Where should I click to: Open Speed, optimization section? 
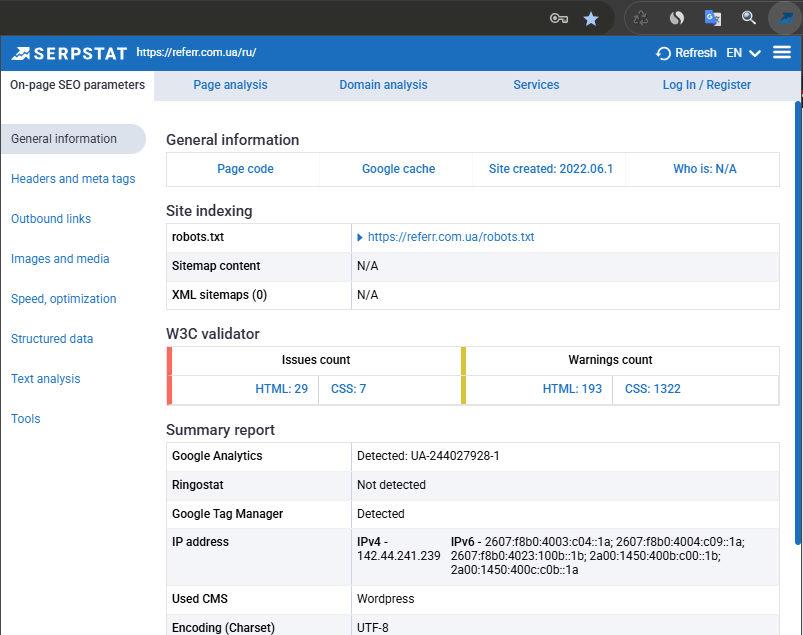64,299
